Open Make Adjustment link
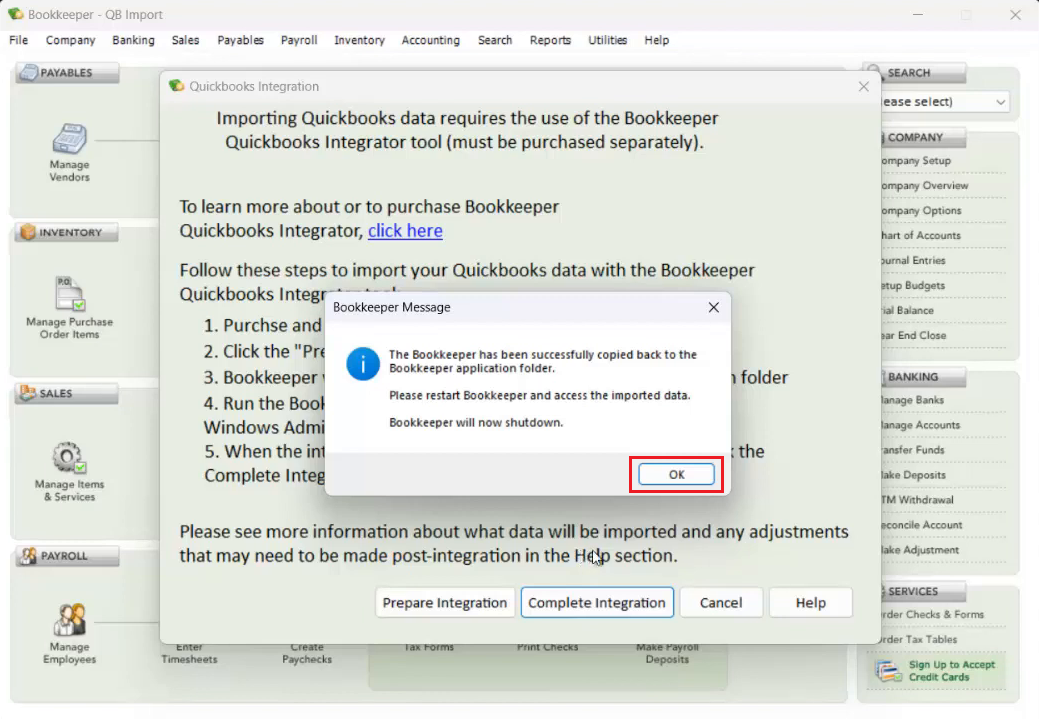Screen dimensions: 1039x720 point(920,550)
